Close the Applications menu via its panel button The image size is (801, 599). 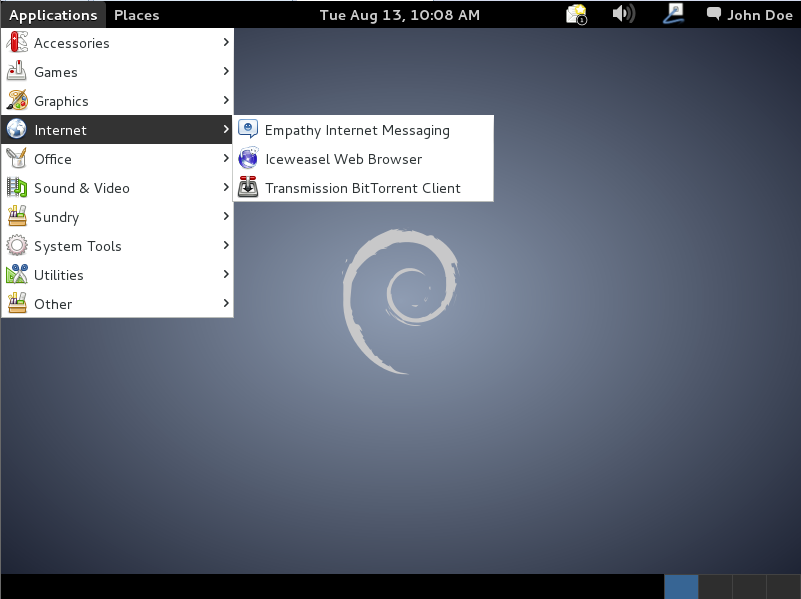tap(53, 15)
